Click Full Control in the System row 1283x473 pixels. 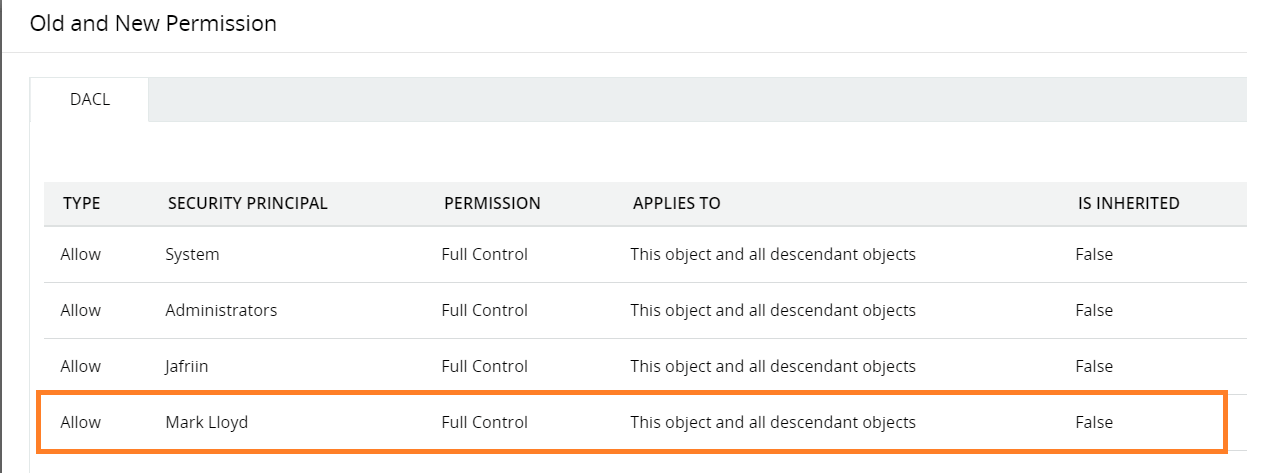click(484, 254)
